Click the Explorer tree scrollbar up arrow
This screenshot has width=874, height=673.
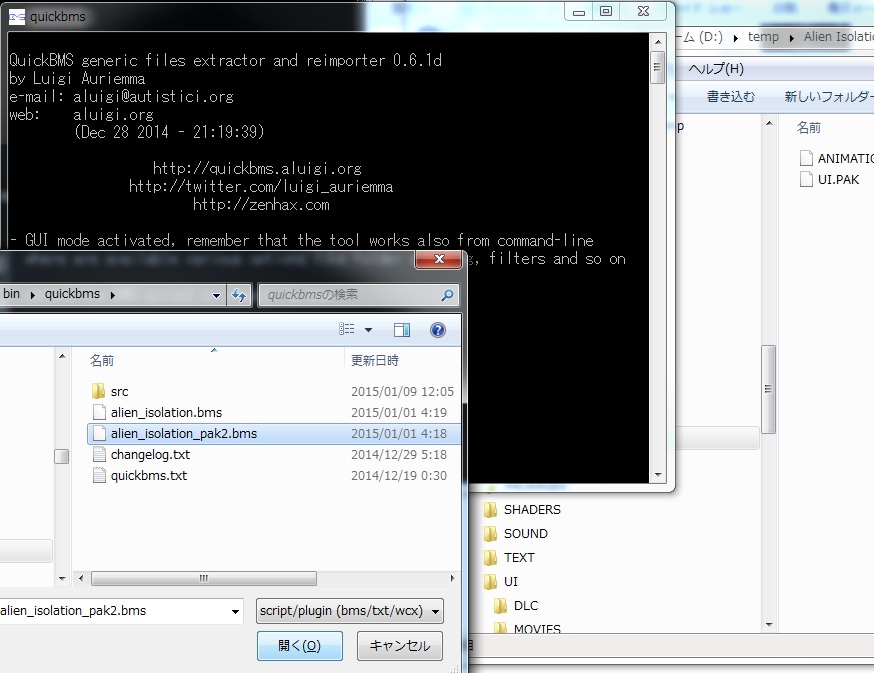[x=769, y=123]
